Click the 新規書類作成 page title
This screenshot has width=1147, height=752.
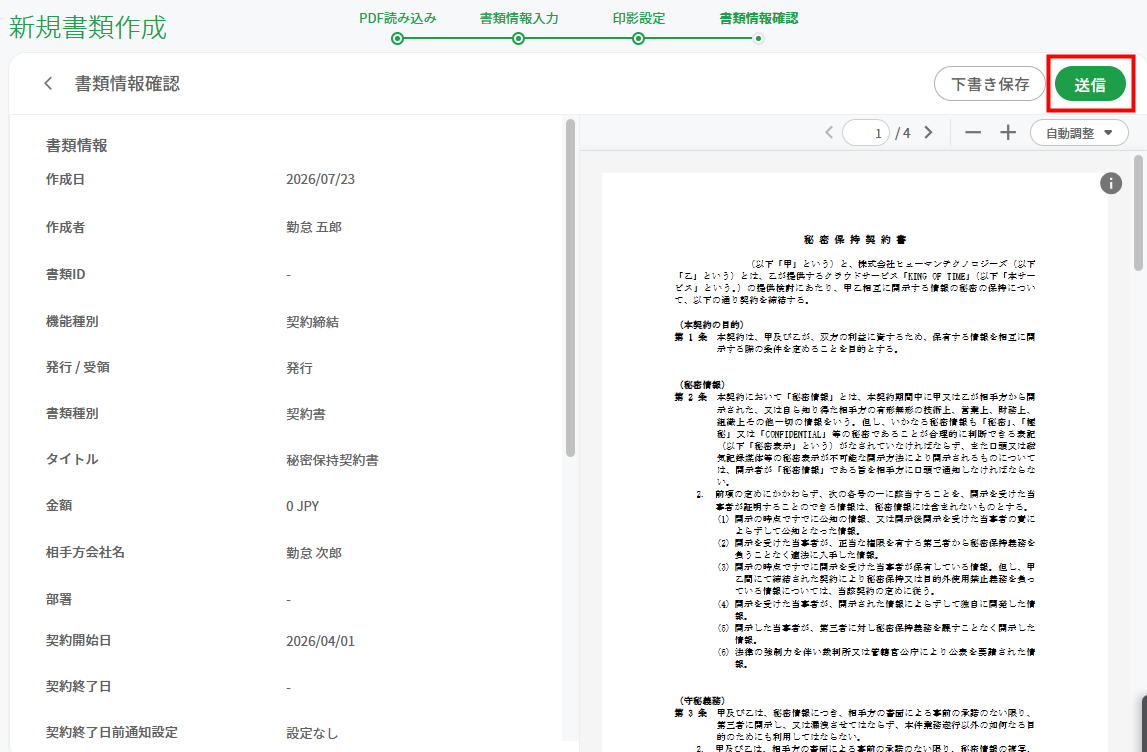pyautogui.click(x=88, y=27)
